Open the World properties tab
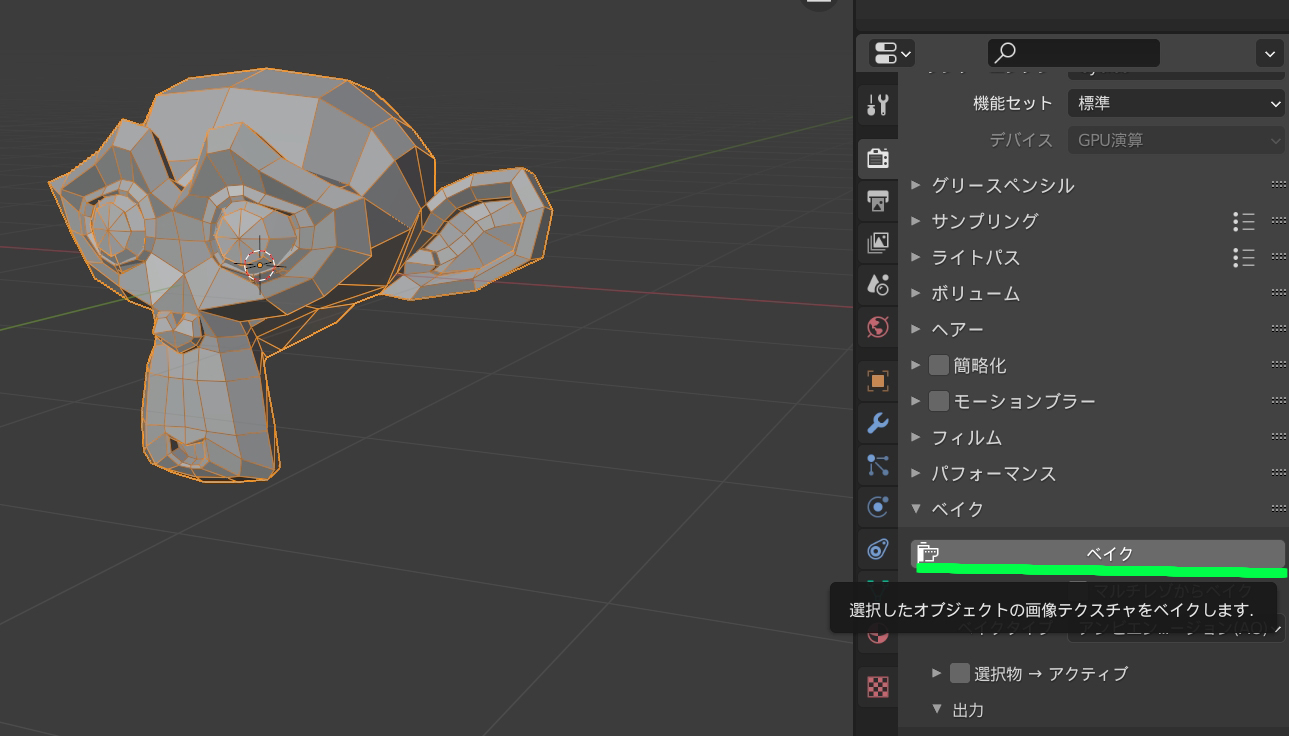This screenshot has width=1289, height=736. click(877, 327)
